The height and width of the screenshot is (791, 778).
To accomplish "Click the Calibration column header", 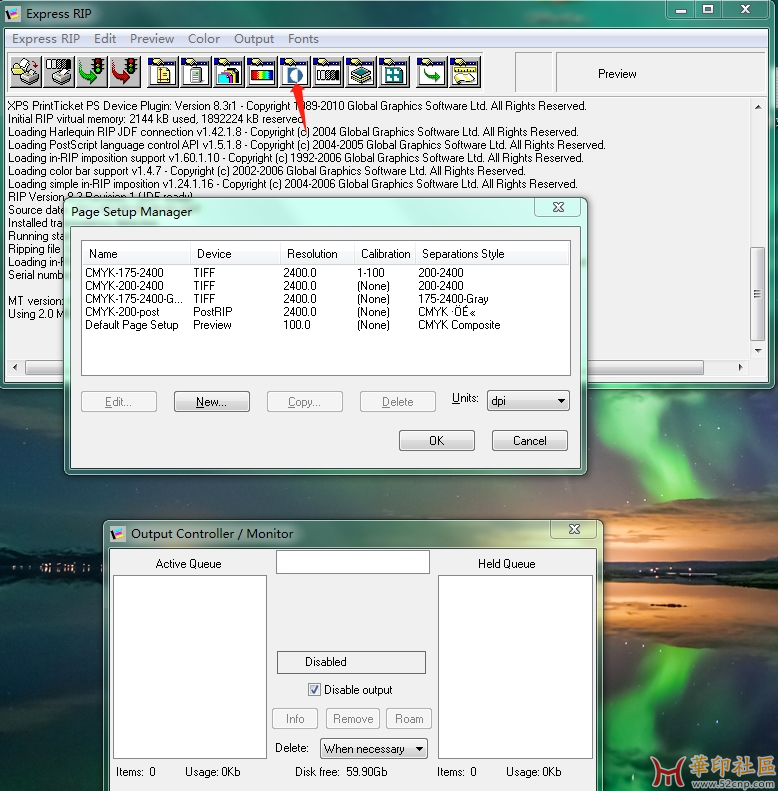I will tap(385, 254).
